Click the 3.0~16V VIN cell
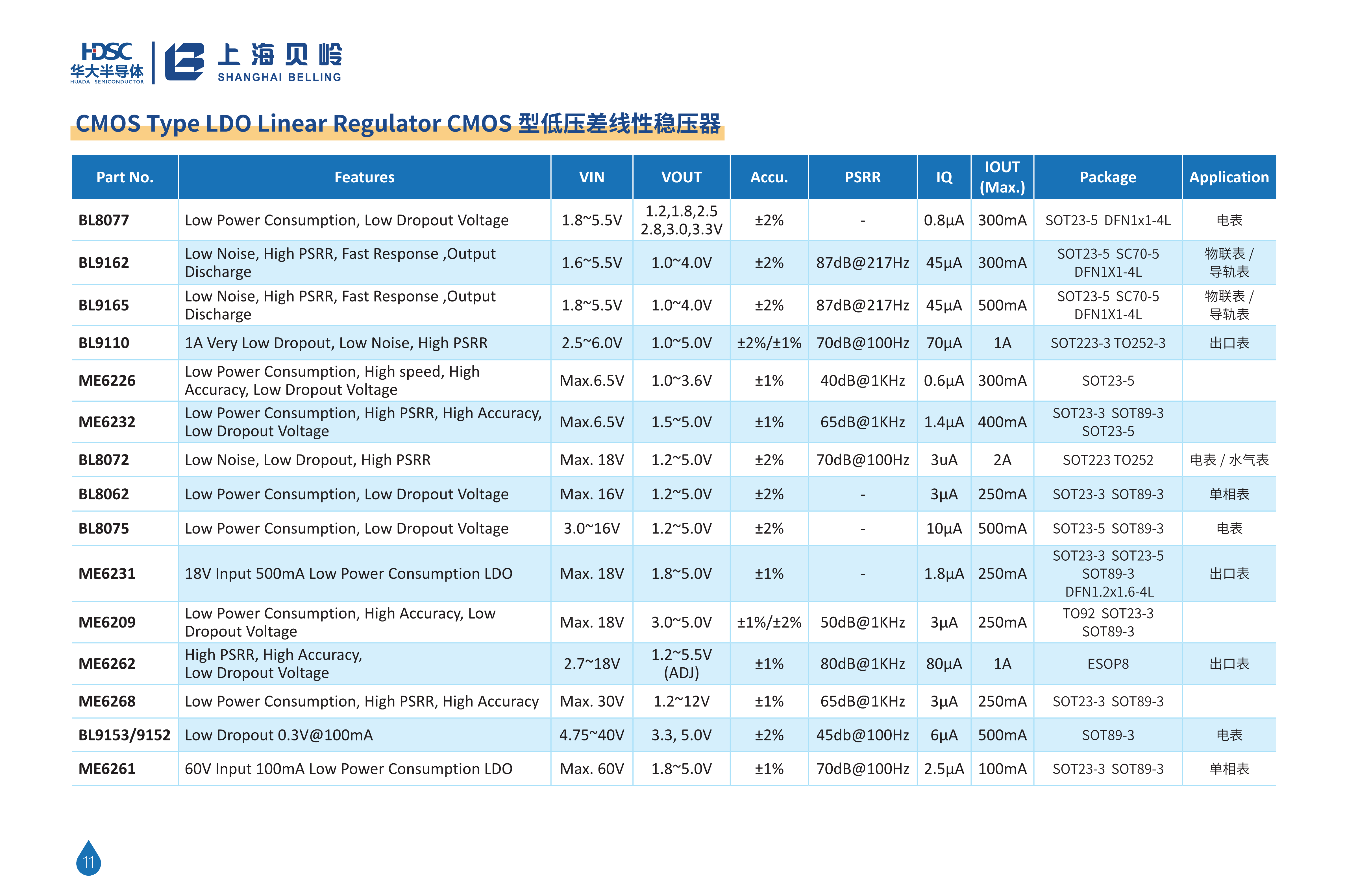1345x896 pixels. [x=592, y=528]
